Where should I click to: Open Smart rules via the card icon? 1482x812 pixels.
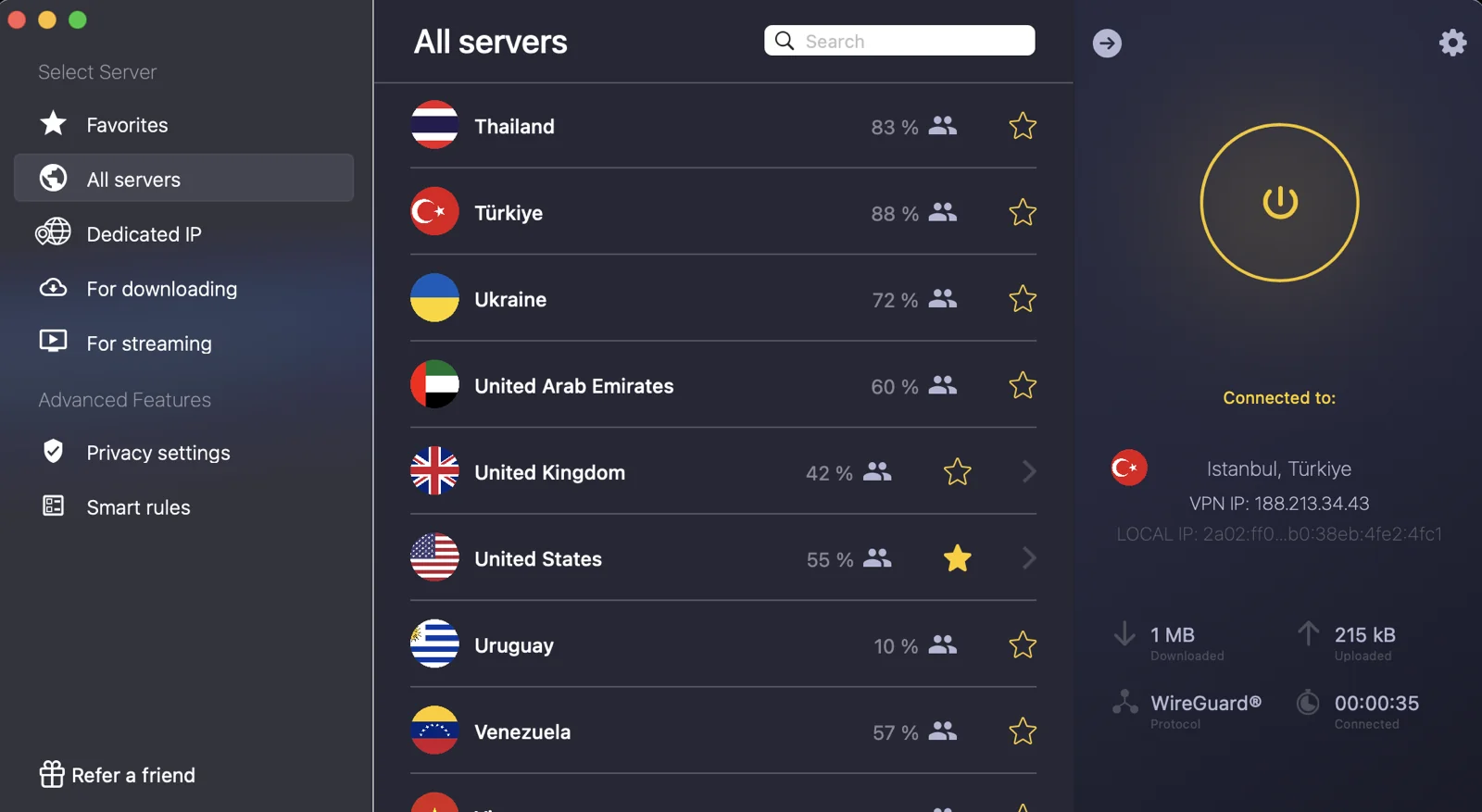click(54, 506)
